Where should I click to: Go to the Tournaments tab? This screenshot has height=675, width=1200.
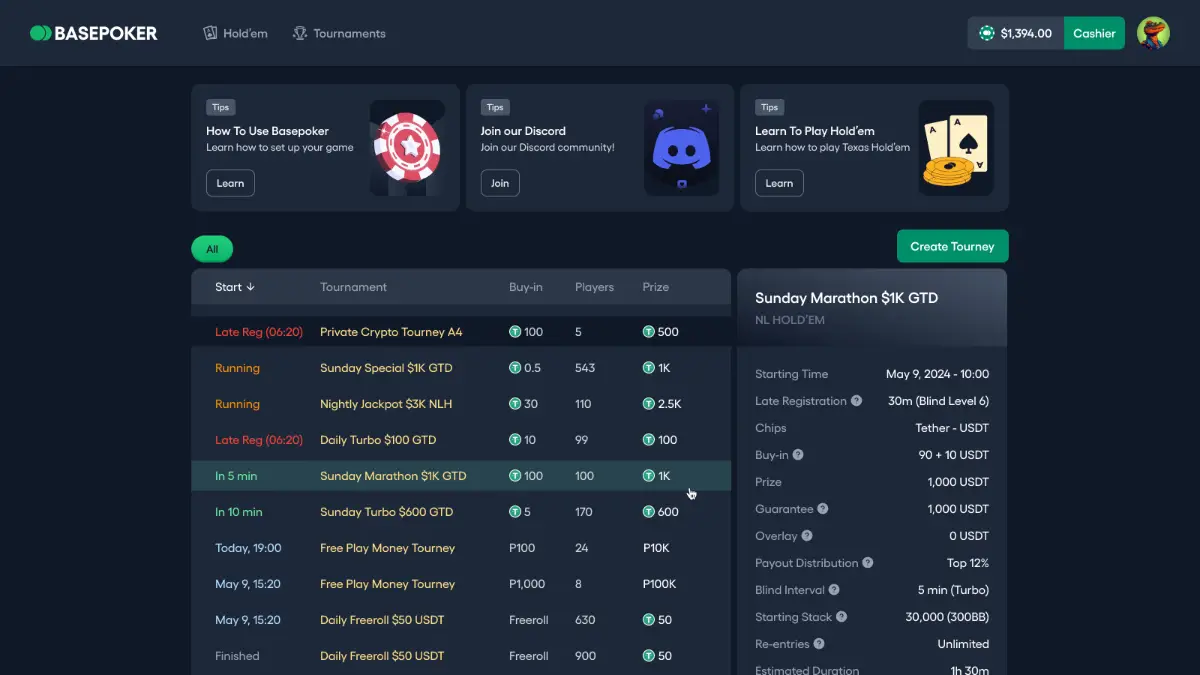pyautogui.click(x=339, y=33)
